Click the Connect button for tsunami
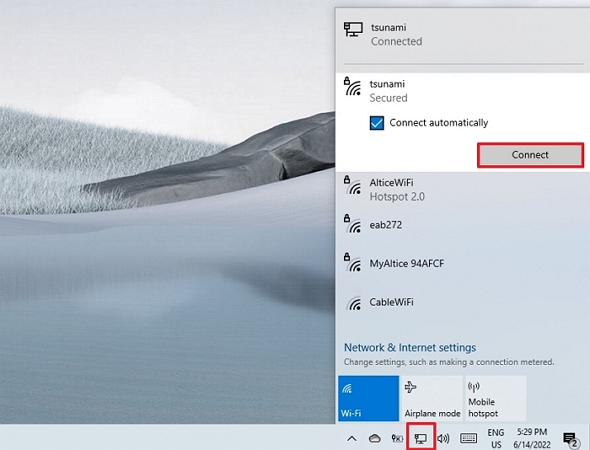Image resolution: width=590 pixels, height=450 pixels. pos(530,155)
